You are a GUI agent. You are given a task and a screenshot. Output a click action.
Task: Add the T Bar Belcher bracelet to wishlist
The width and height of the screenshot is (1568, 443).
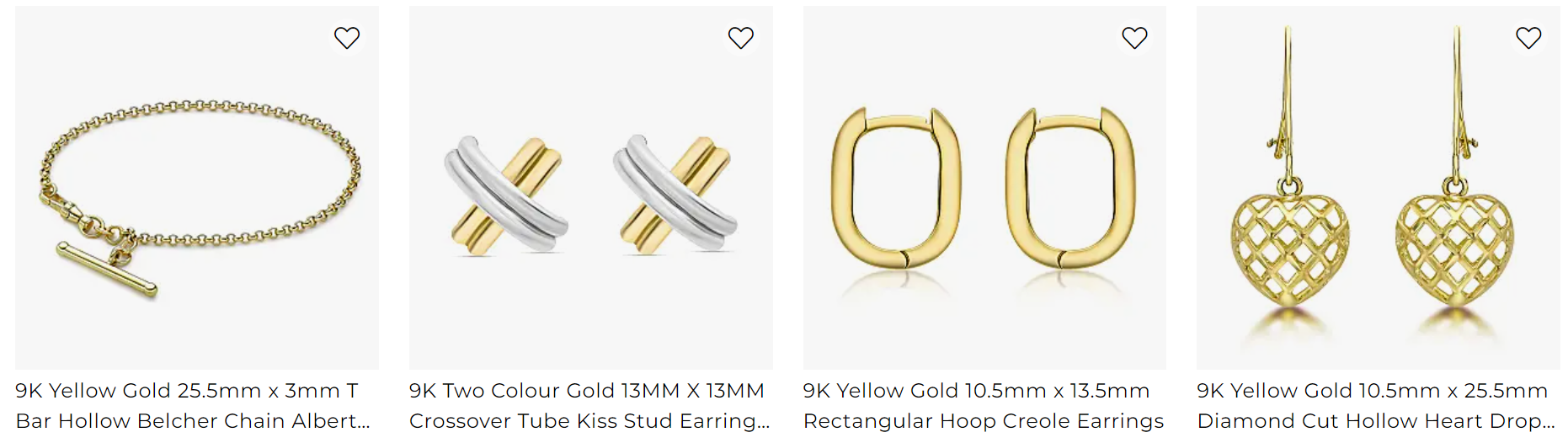point(347,38)
